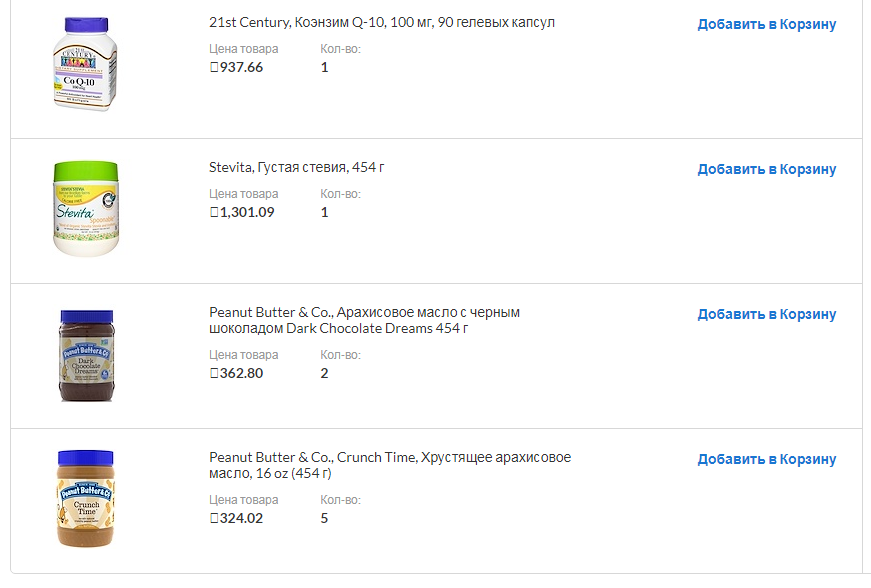Open the Stevita Густая стевия product link
This screenshot has height=588, width=871.
(x=297, y=167)
